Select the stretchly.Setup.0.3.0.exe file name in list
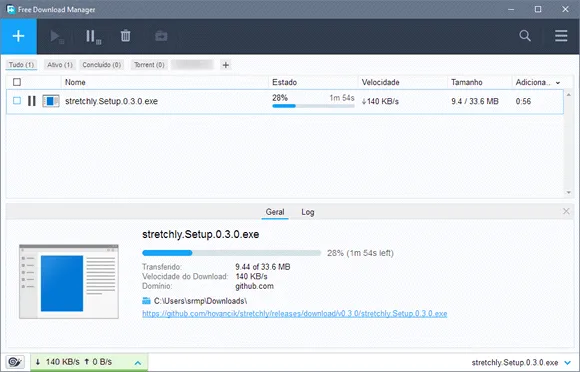580x372 pixels. pos(111,101)
